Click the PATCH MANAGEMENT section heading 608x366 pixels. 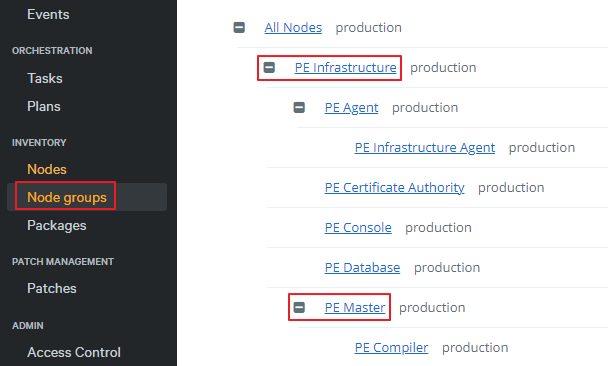click(63, 262)
